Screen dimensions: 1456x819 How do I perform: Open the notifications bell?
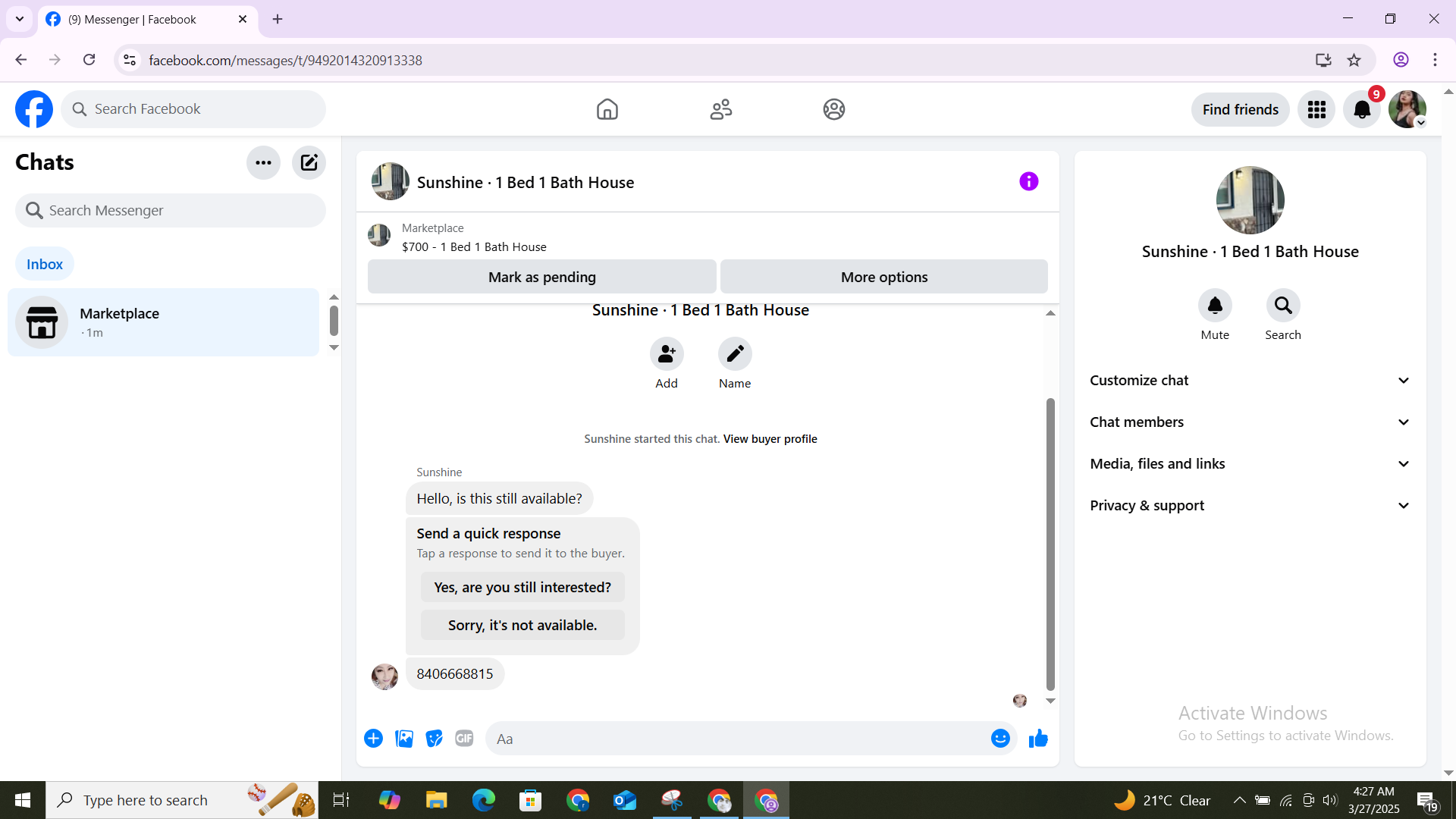[x=1362, y=110]
